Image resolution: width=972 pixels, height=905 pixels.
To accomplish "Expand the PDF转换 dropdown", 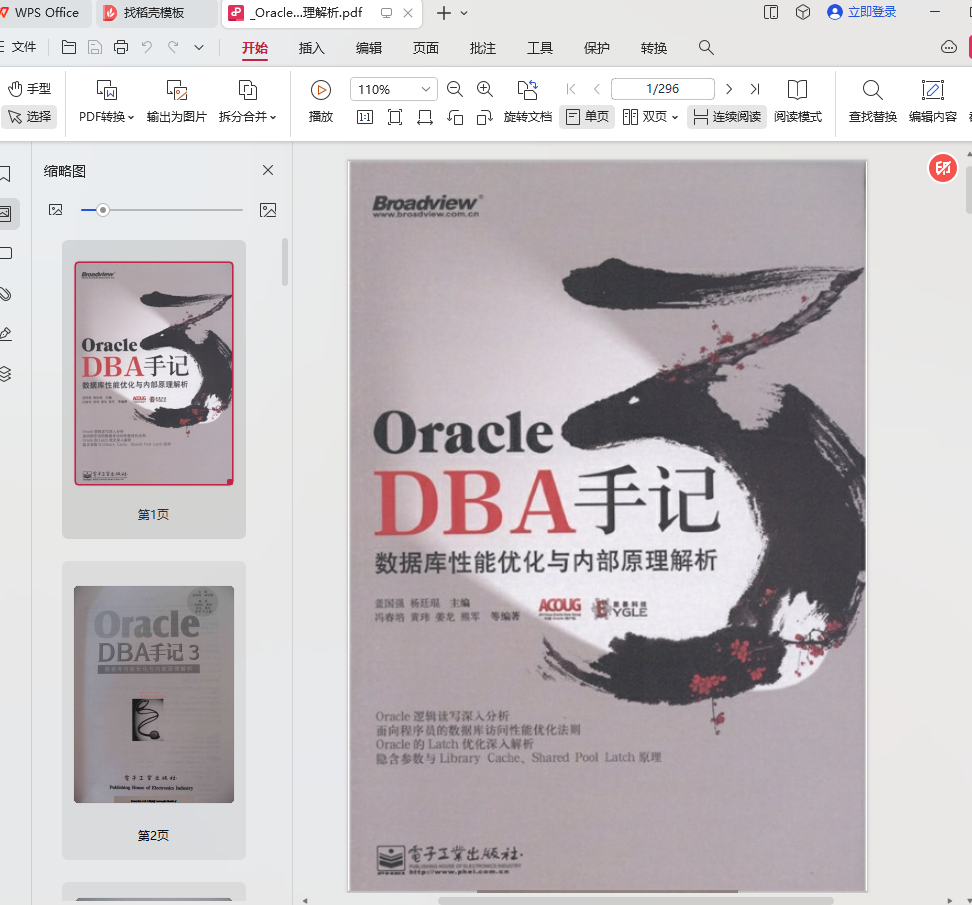I will pos(107,117).
